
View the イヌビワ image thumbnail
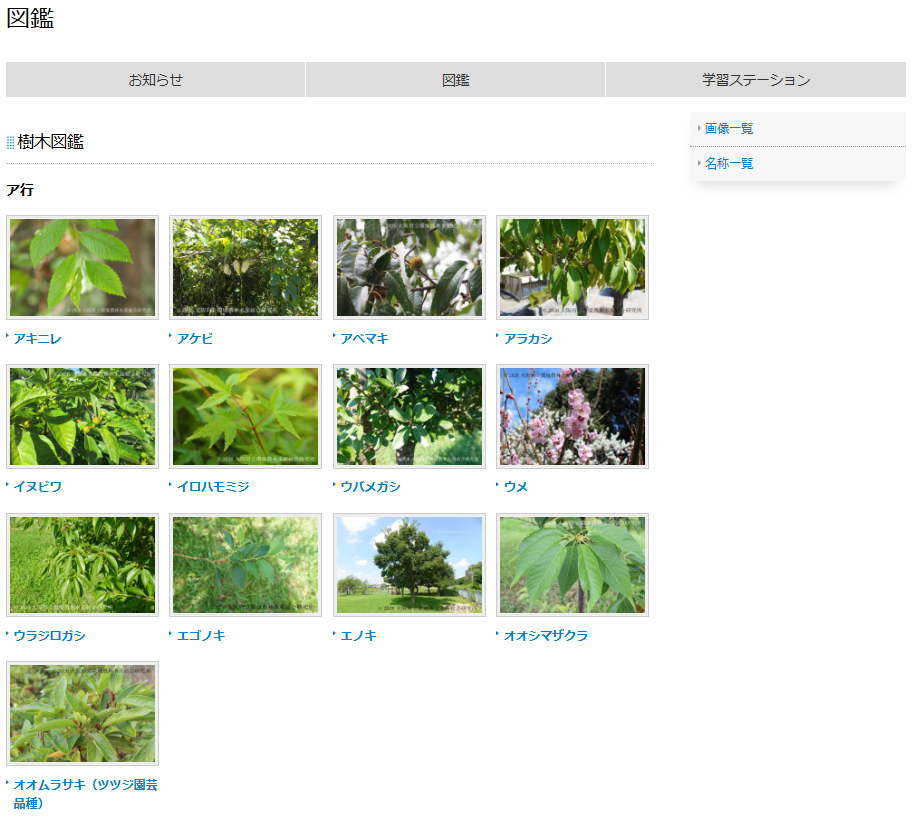(x=82, y=416)
